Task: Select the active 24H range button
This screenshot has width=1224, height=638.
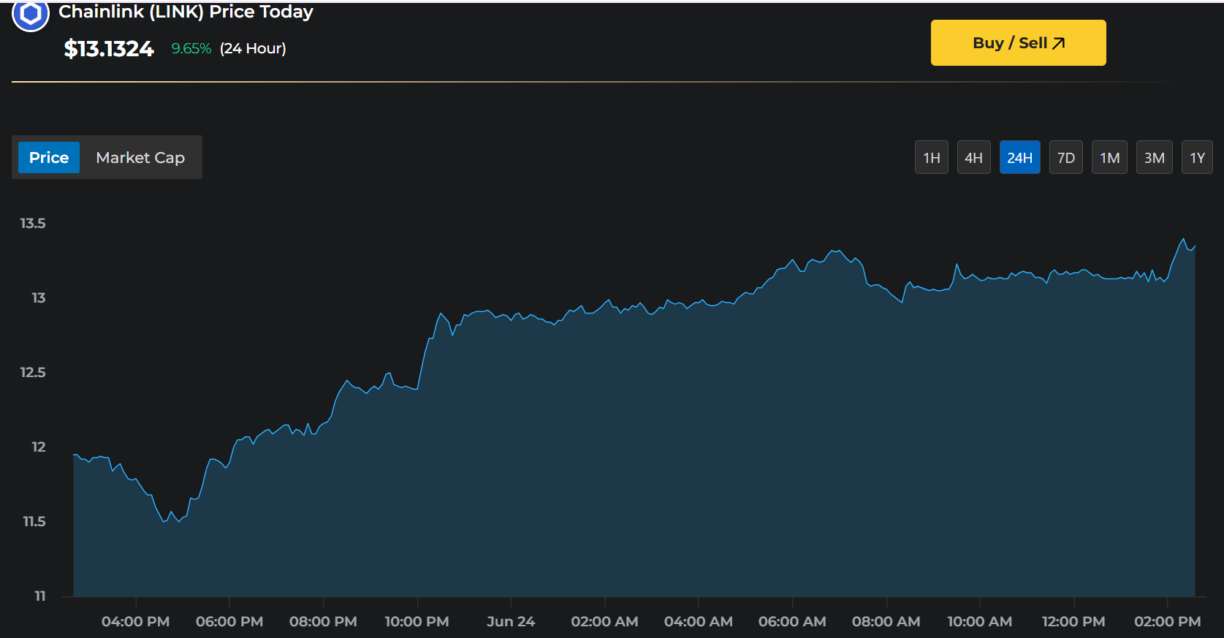Action: click(x=1019, y=158)
